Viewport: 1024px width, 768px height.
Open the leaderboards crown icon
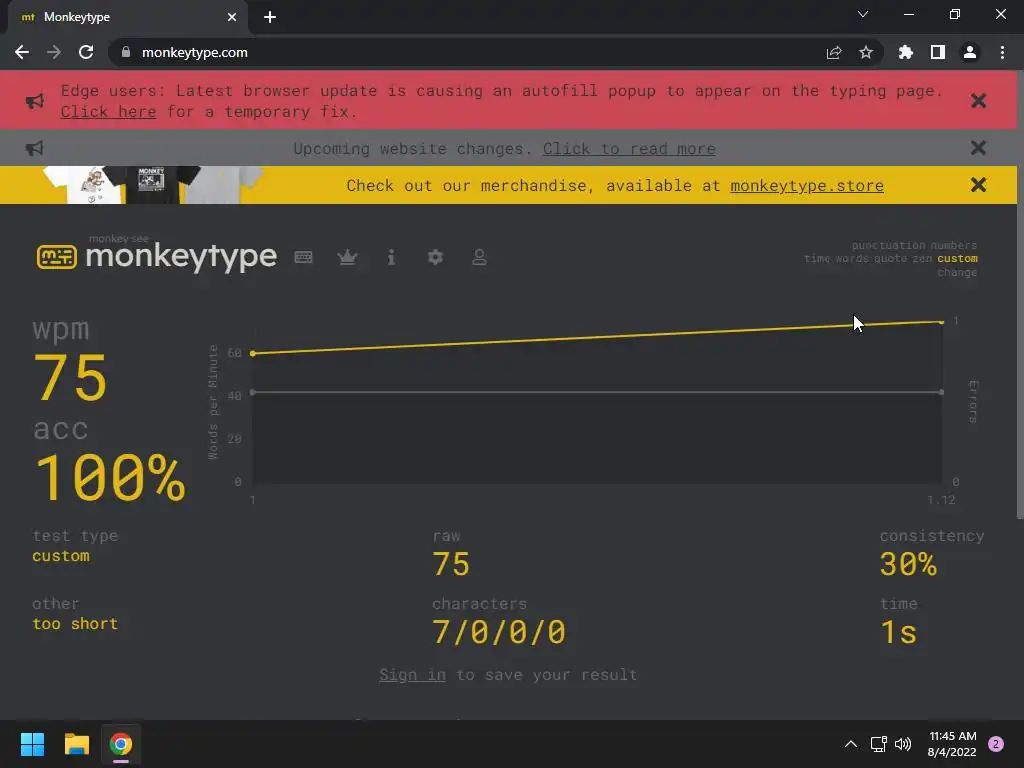click(347, 257)
